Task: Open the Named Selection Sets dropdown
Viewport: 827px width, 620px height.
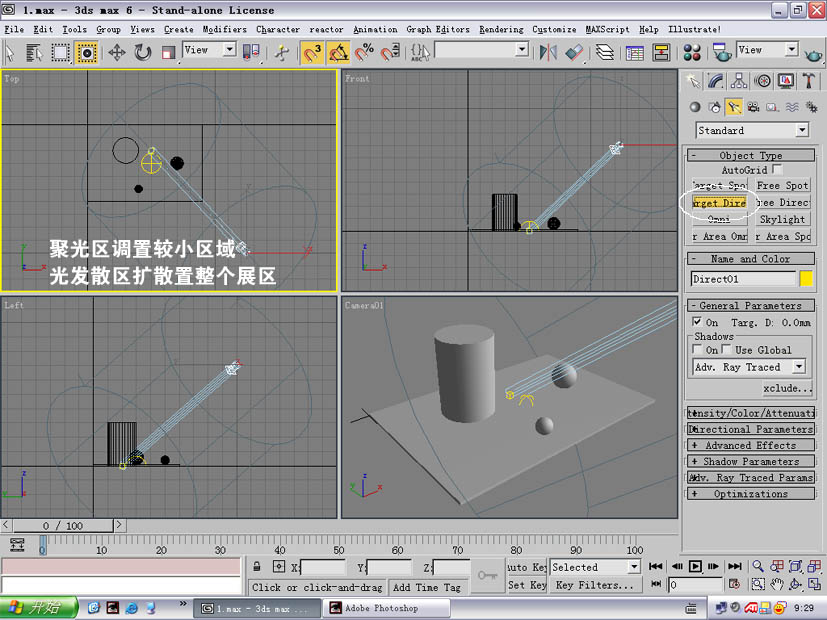Action: [x=482, y=50]
